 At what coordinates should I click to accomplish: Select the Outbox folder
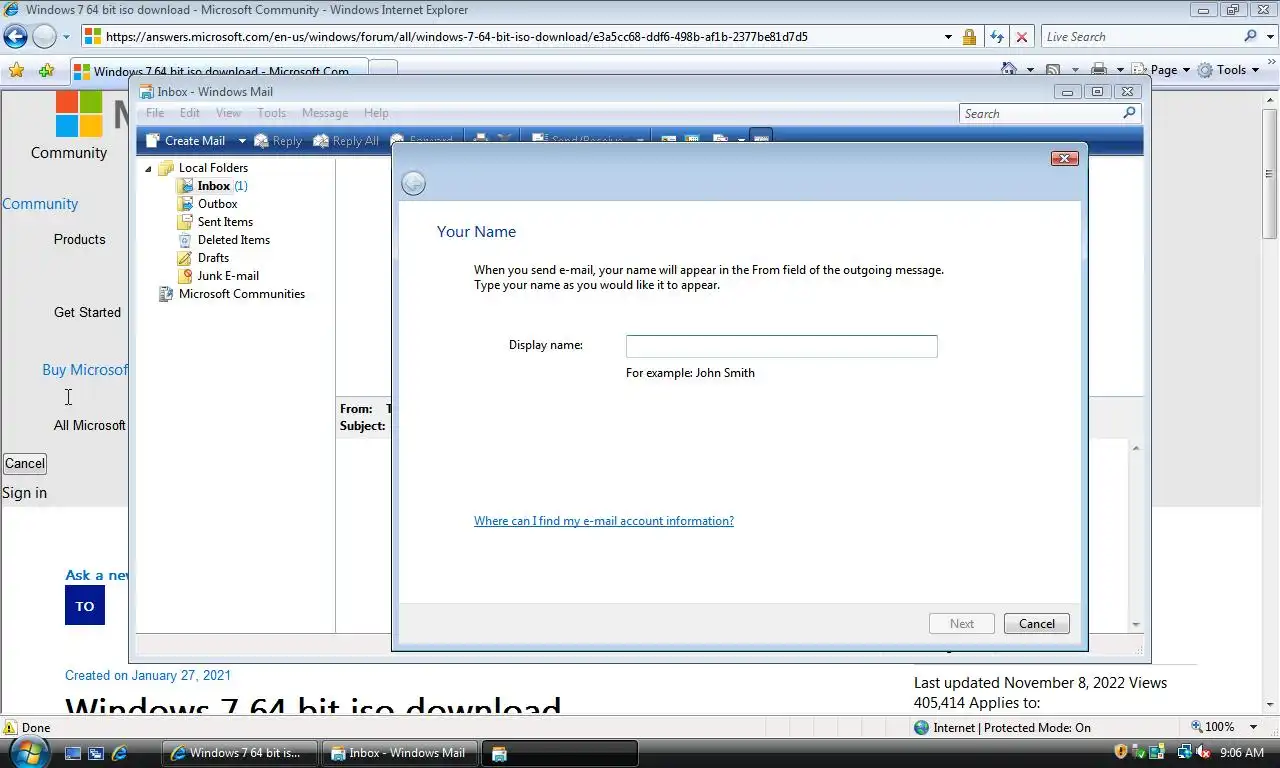tap(217, 204)
